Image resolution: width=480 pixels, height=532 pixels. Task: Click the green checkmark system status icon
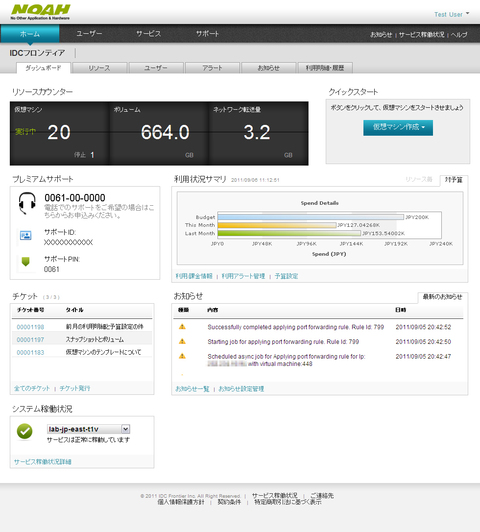25,432
